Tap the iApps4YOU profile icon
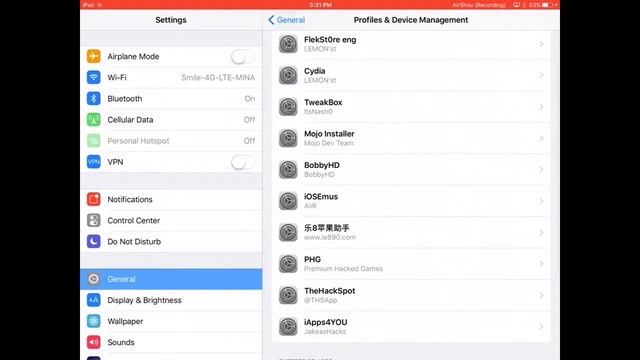Screen dimensions: 640x360 tap(288, 327)
